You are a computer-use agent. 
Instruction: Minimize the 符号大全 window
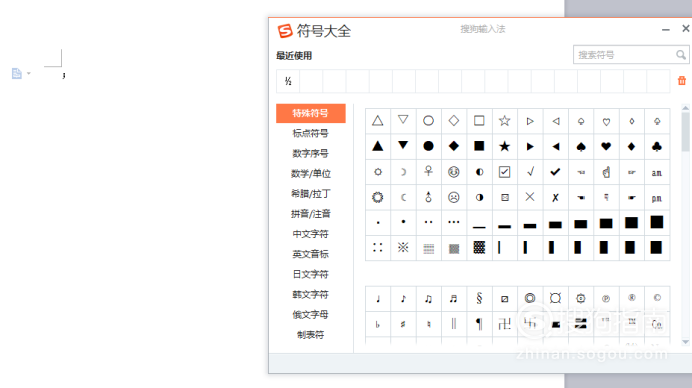pos(666,30)
